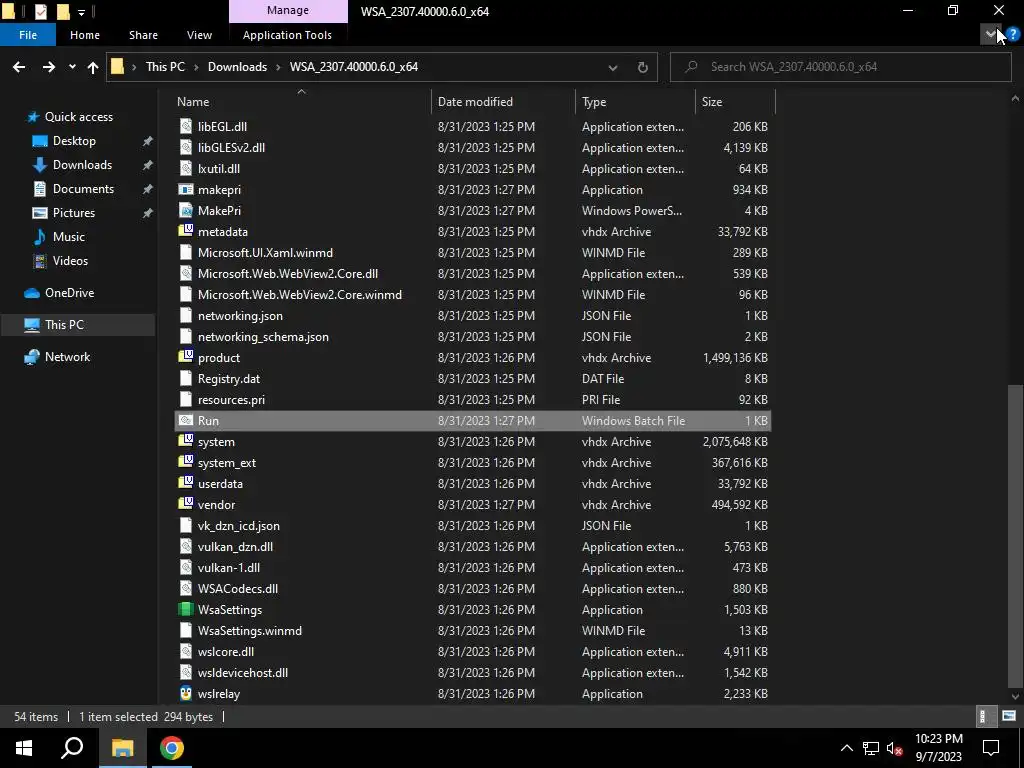Screen dimensions: 1024x768
Task: Select the system vhdx archive icon
Action: coord(186,441)
